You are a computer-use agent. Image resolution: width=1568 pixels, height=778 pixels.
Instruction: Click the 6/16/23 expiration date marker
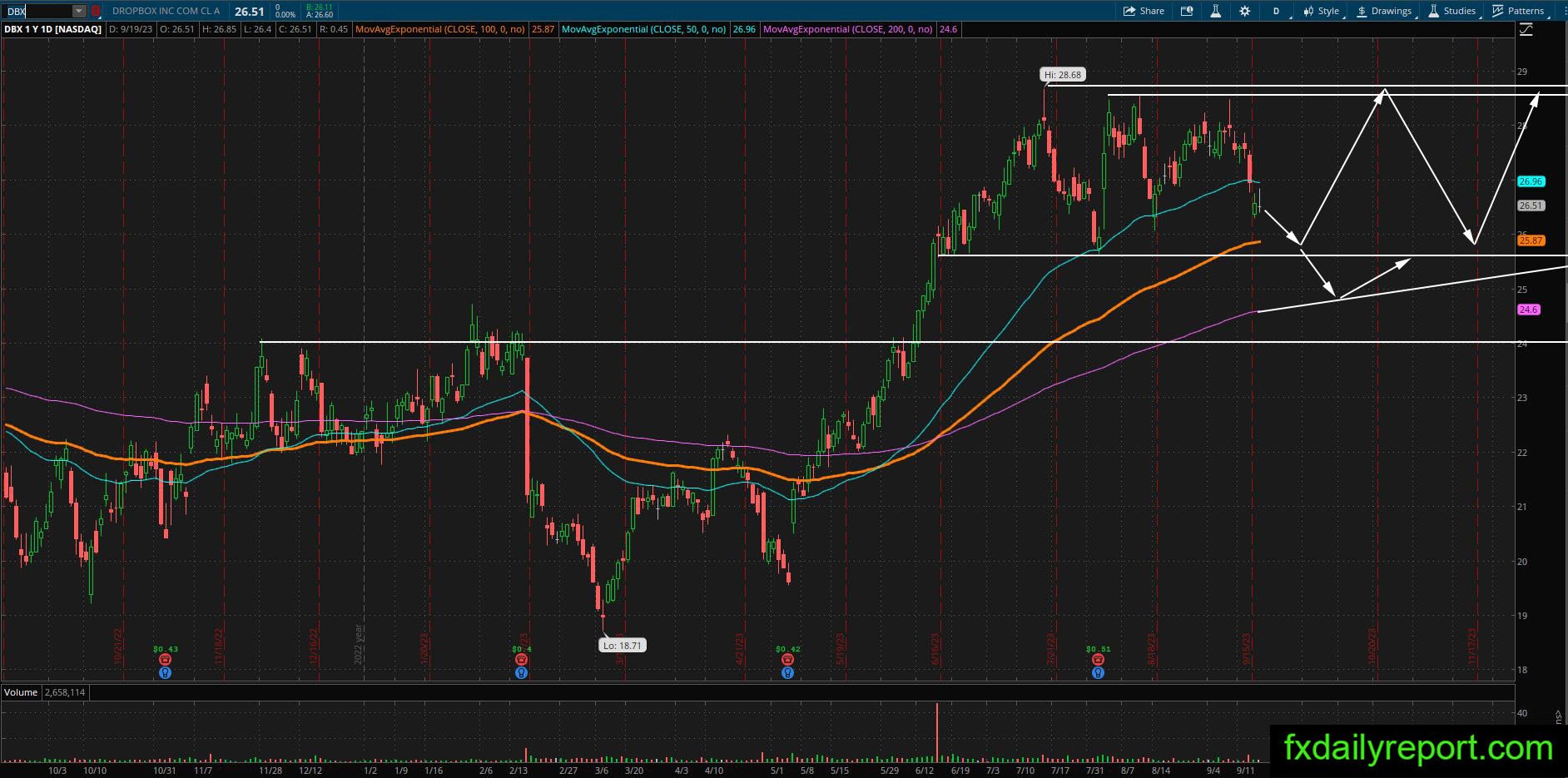coord(935,647)
